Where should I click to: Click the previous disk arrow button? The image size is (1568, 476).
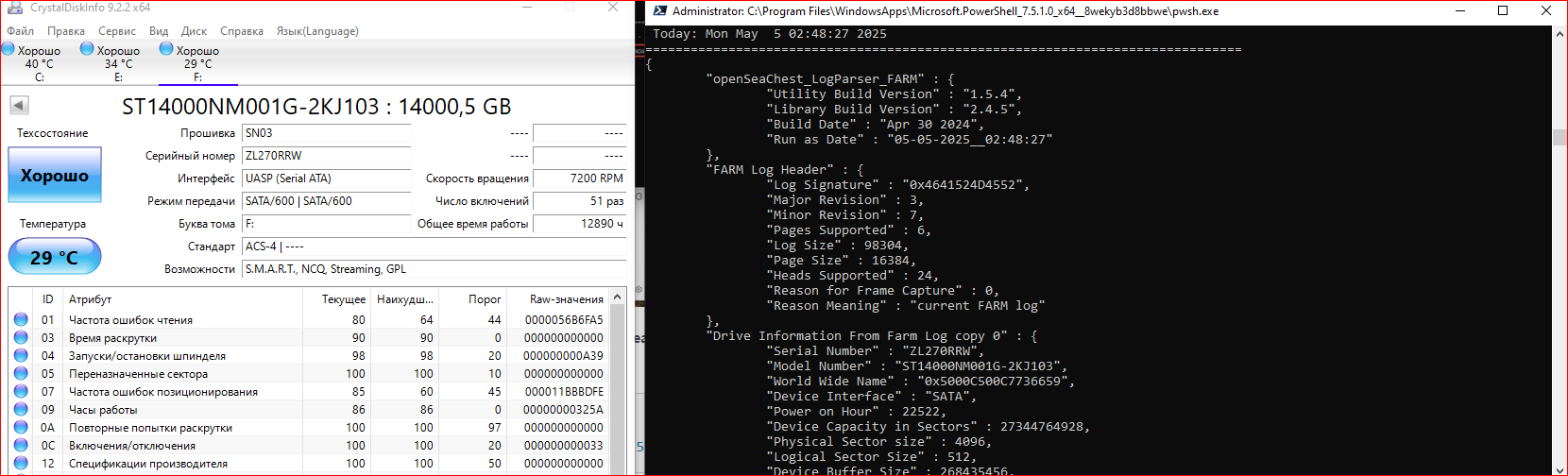click(19, 106)
